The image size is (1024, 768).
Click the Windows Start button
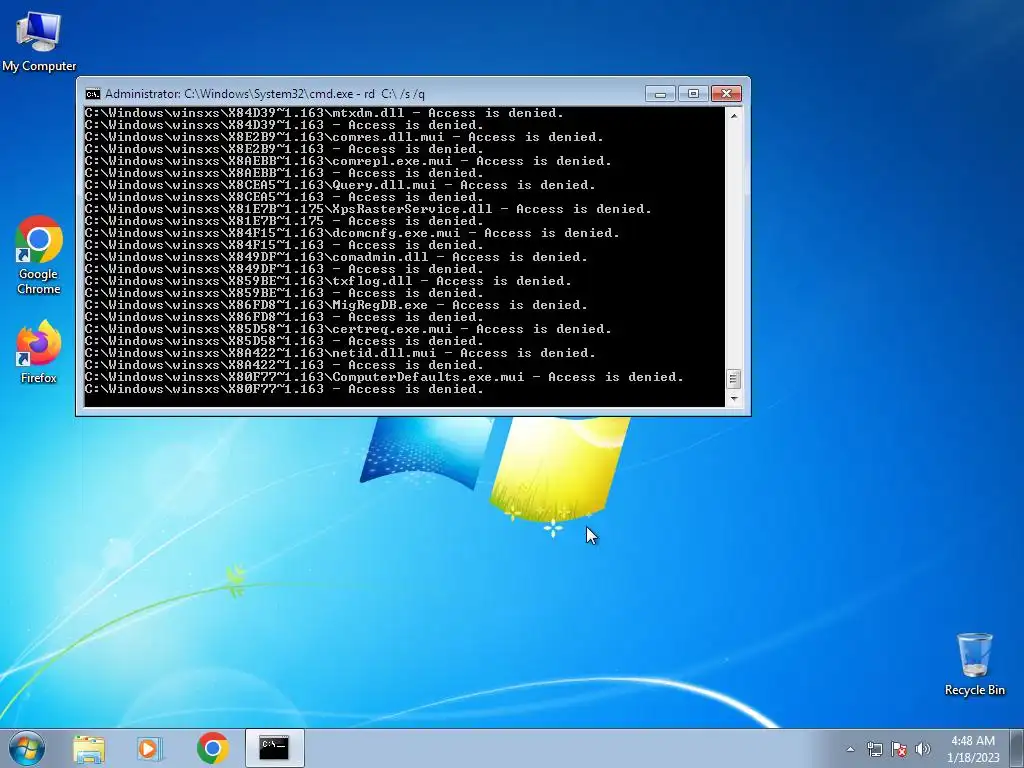coord(27,748)
